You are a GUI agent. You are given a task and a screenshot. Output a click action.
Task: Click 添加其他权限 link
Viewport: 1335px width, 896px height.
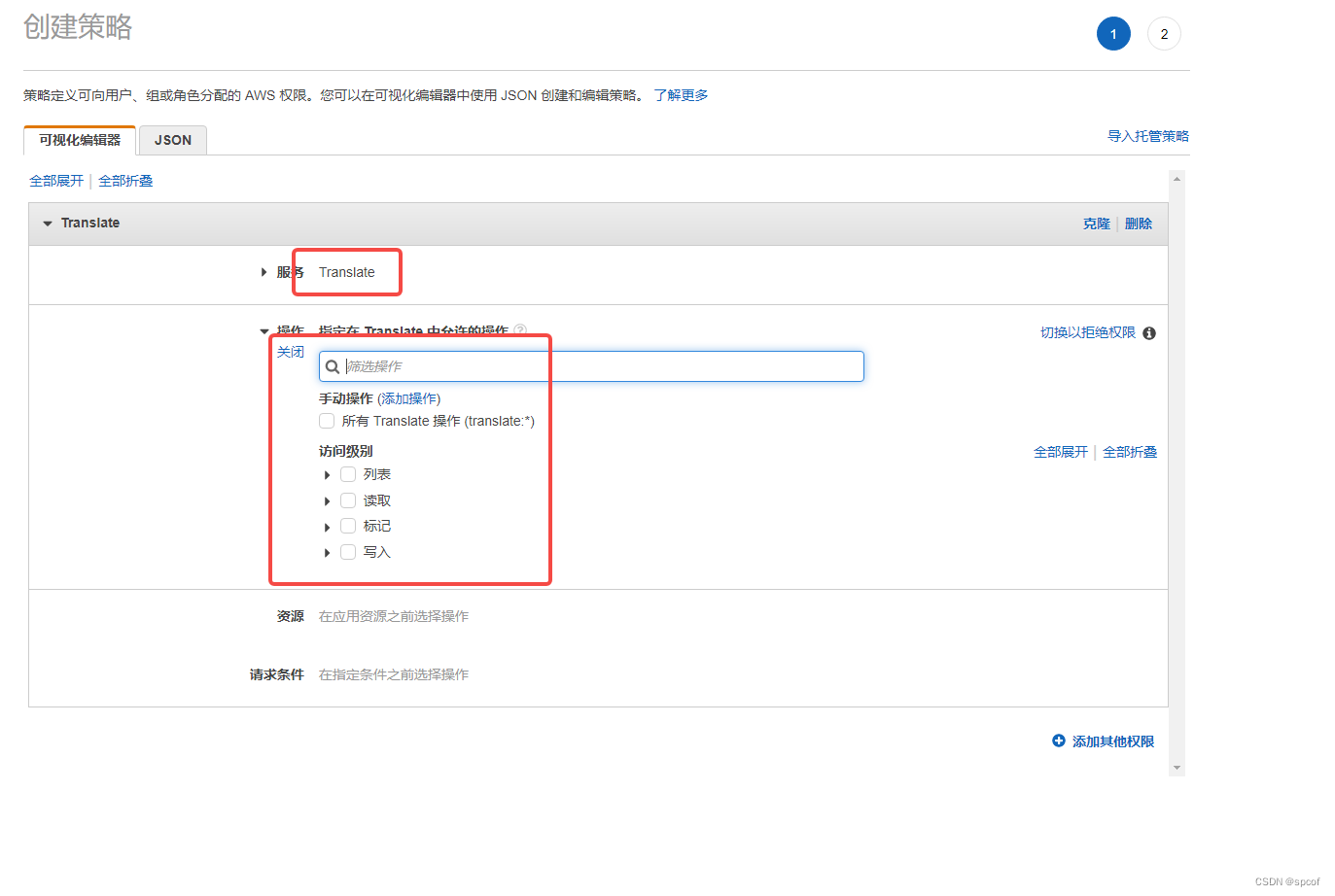1113,741
